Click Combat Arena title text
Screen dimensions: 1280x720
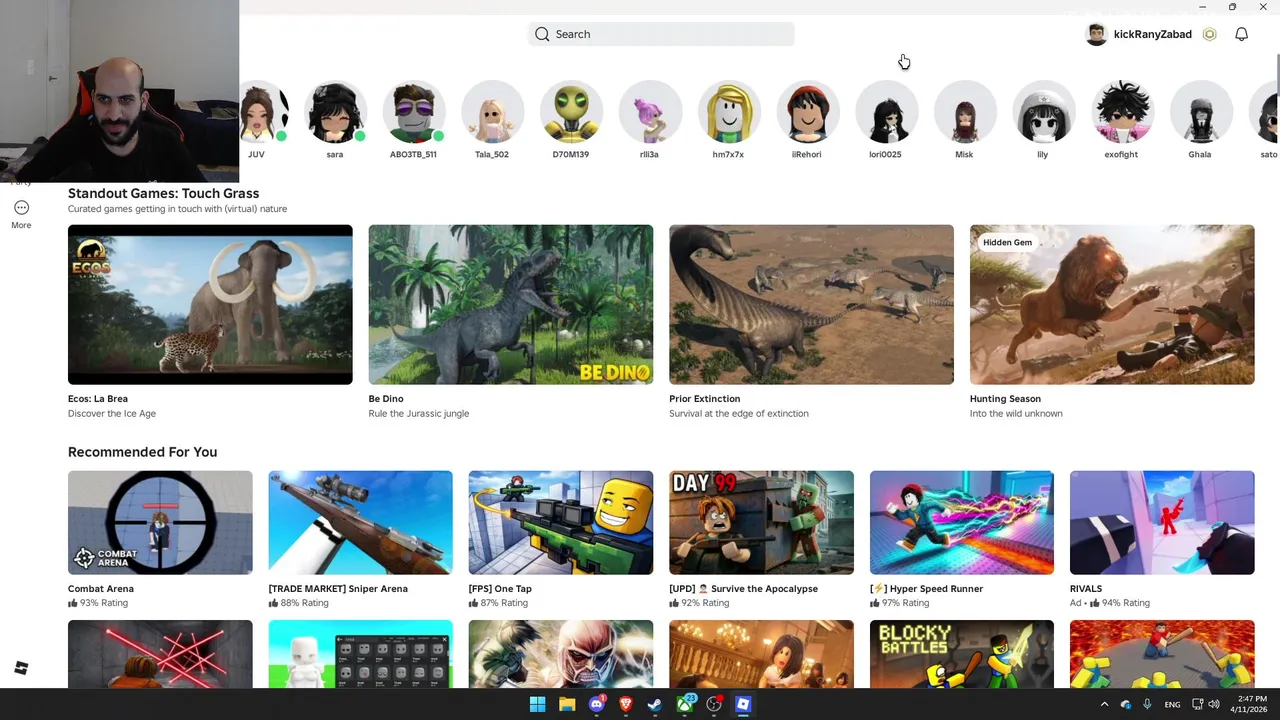101,588
